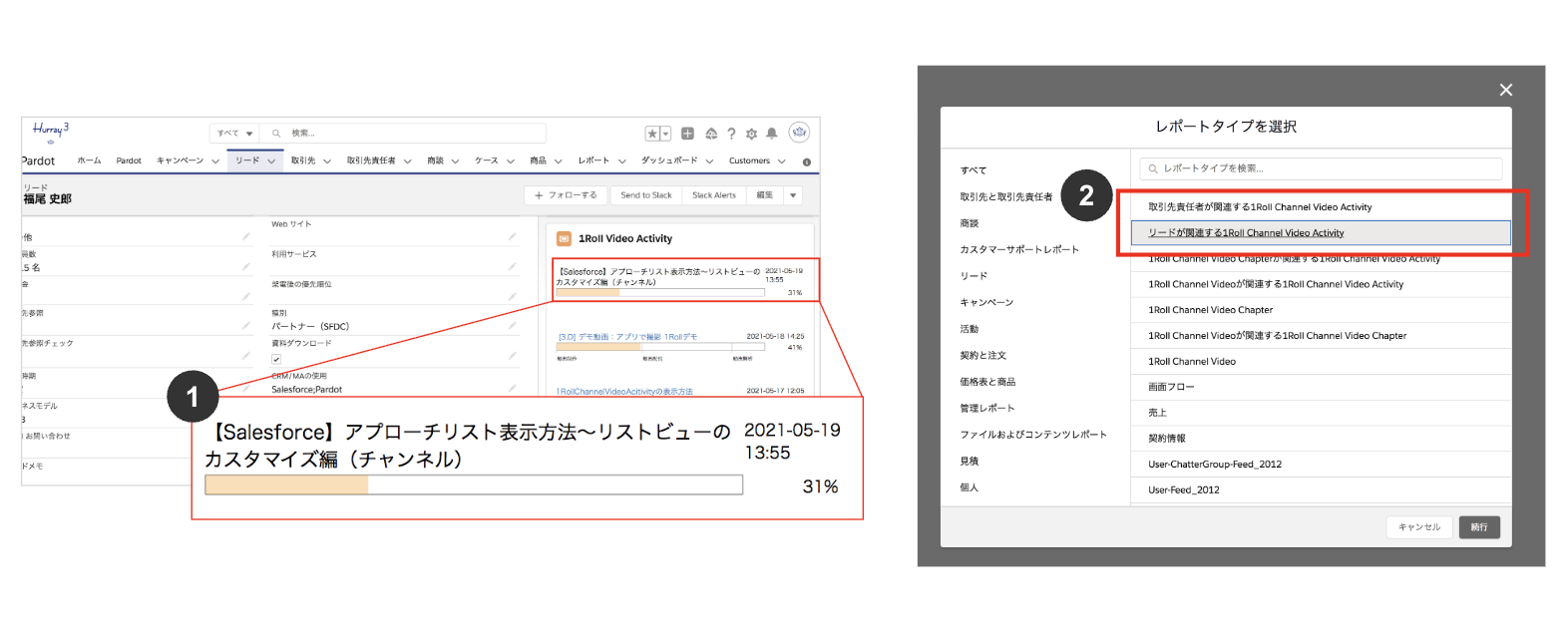This screenshot has height=636, width=1568.
Task: Select 管理レポート category
Action: point(987,409)
